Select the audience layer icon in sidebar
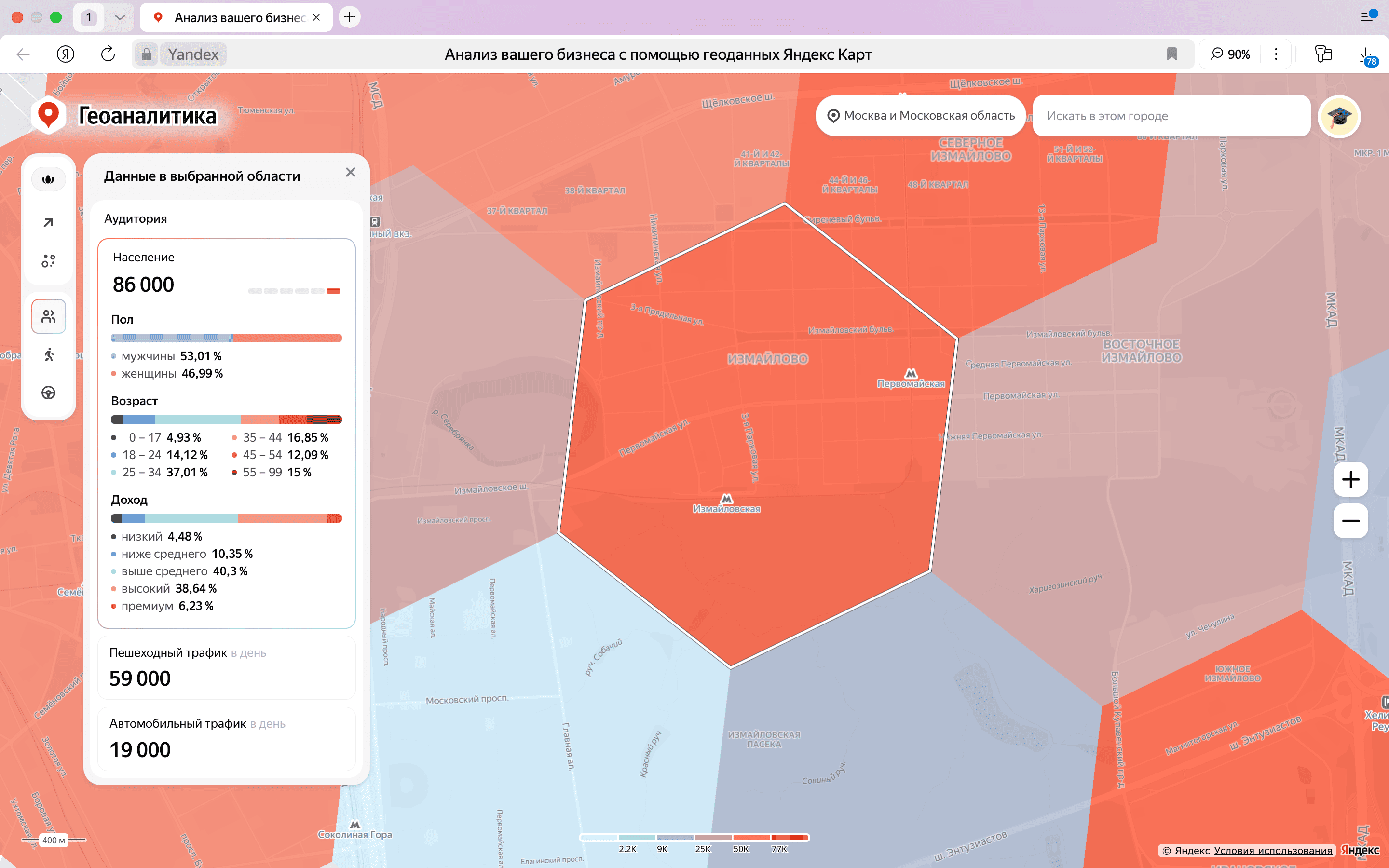The width and height of the screenshot is (1389, 868). [x=48, y=316]
